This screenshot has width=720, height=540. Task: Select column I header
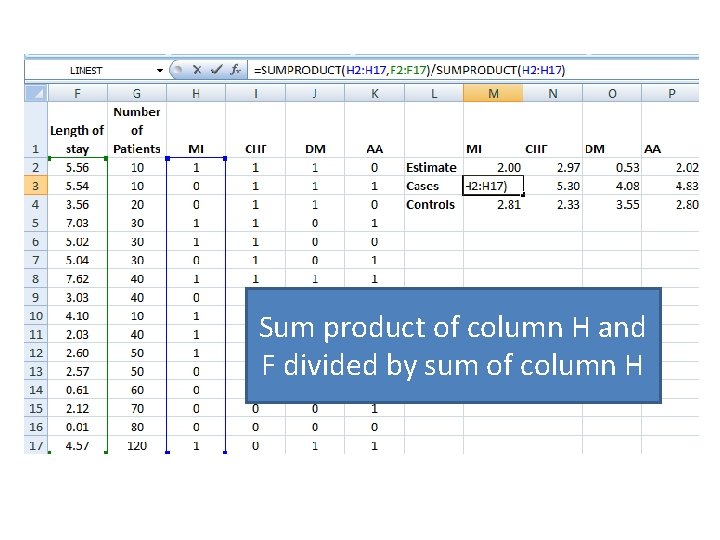[x=255, y=93]
